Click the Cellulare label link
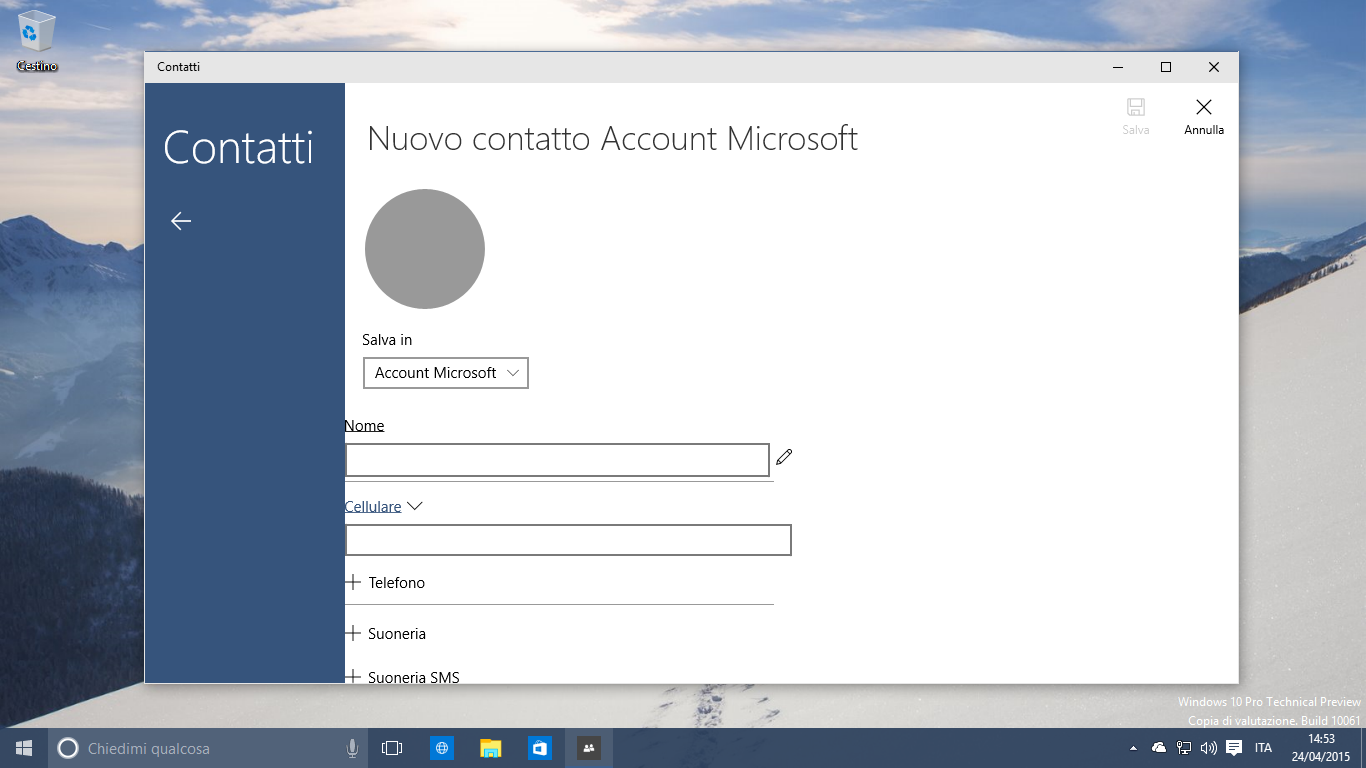 (373, 507)
